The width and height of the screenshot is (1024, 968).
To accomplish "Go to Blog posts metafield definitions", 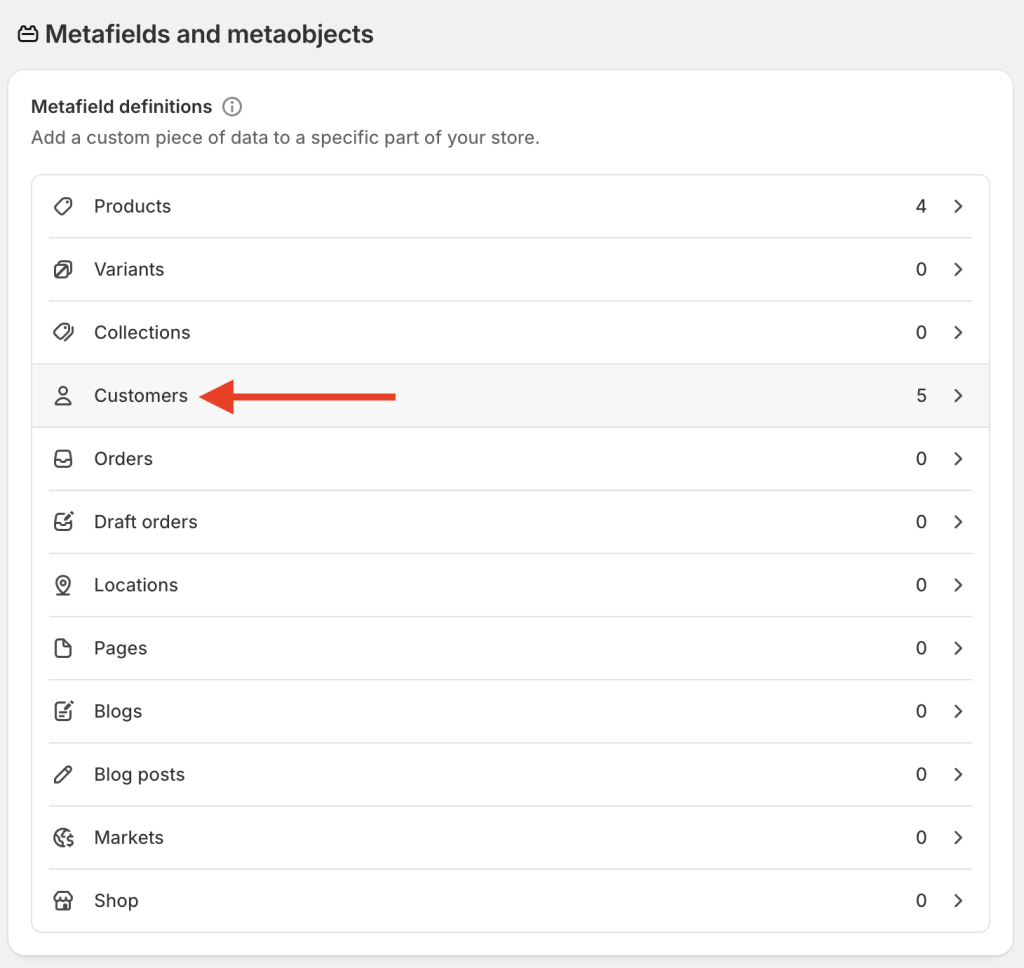I will pos(510,775).
